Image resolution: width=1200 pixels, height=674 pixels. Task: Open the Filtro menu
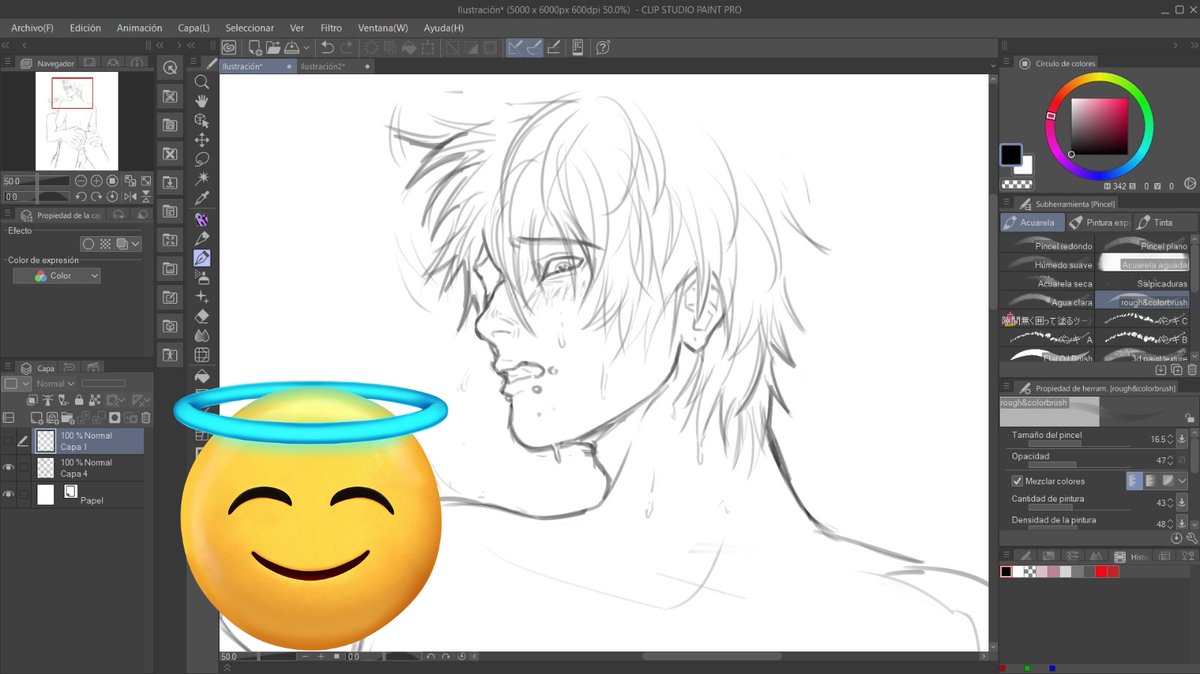331,28
